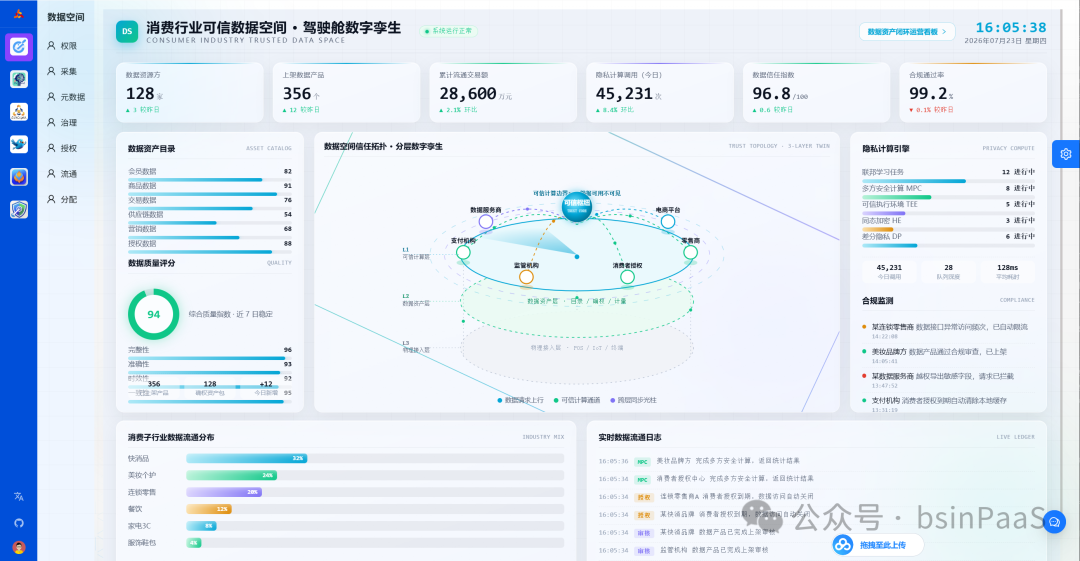Open the orange triangle app icon in sidebar

pos(19,112)
